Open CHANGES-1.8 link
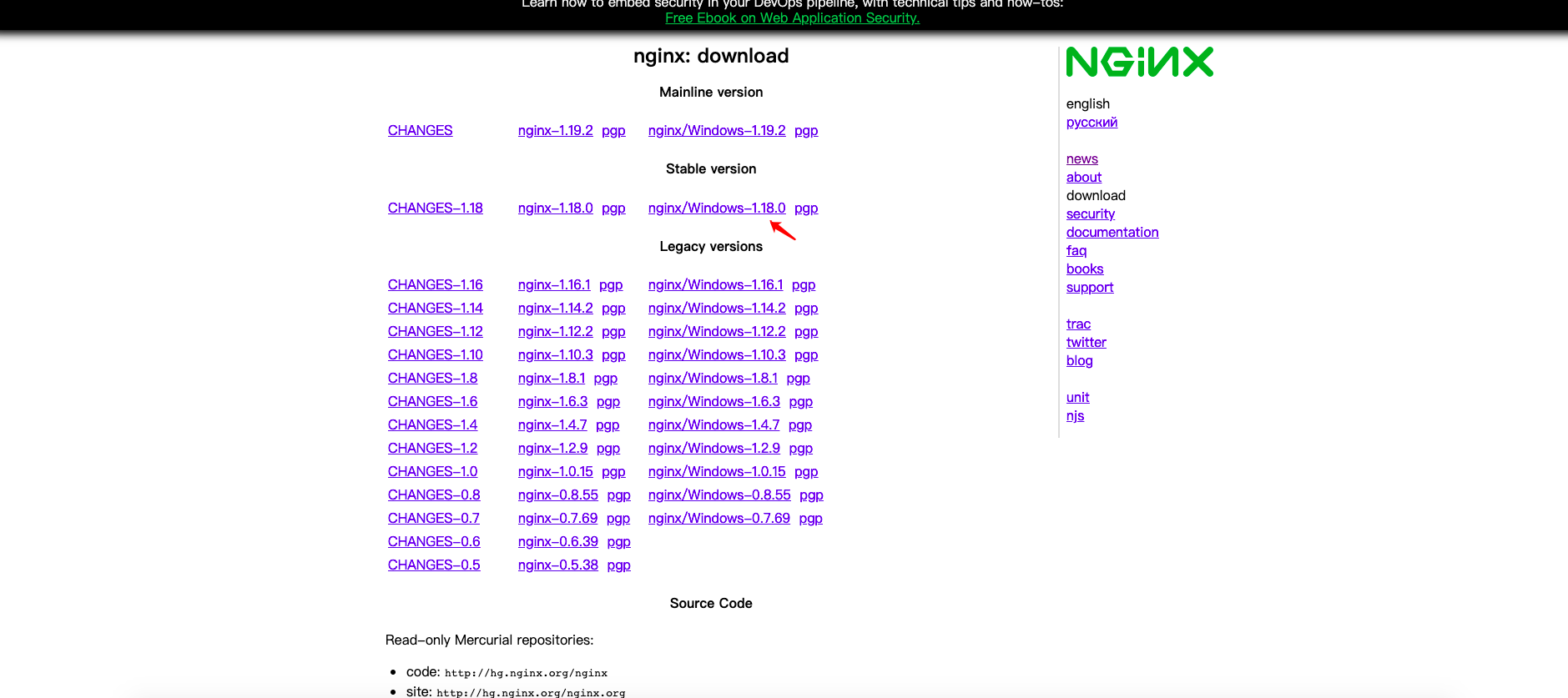Screen dimensions: 1568x698 tap(432, 379)
